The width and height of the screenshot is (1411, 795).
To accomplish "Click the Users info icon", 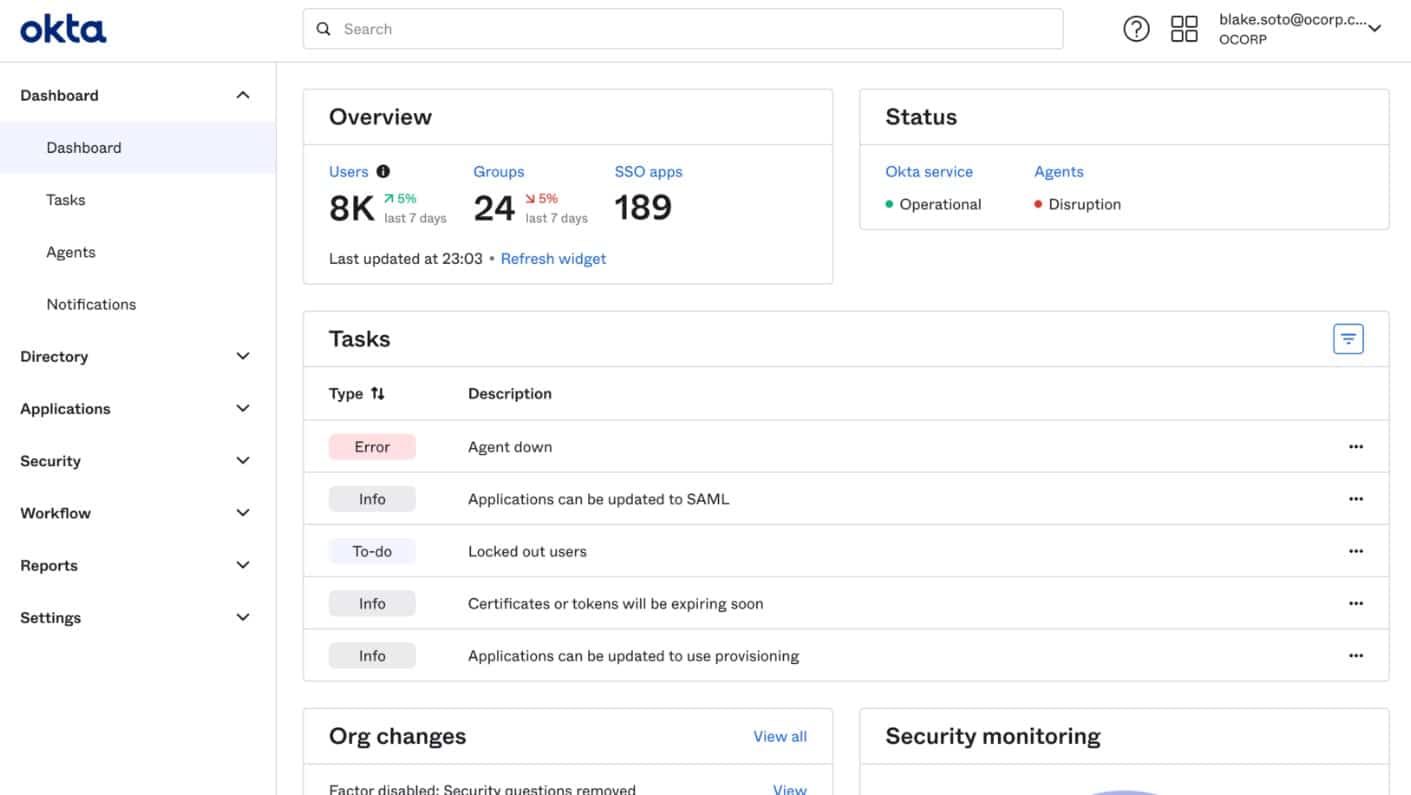I will pyautogui.click(x=383, y=171).
